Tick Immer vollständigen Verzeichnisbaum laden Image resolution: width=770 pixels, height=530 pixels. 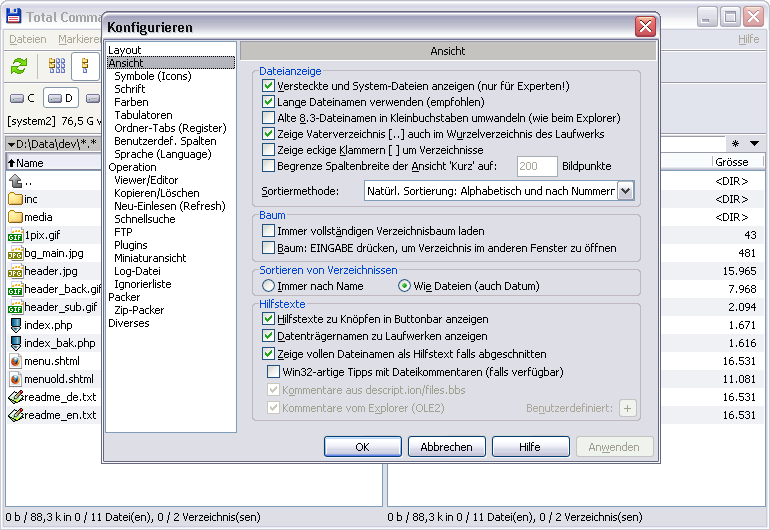(x=268, y=230)
